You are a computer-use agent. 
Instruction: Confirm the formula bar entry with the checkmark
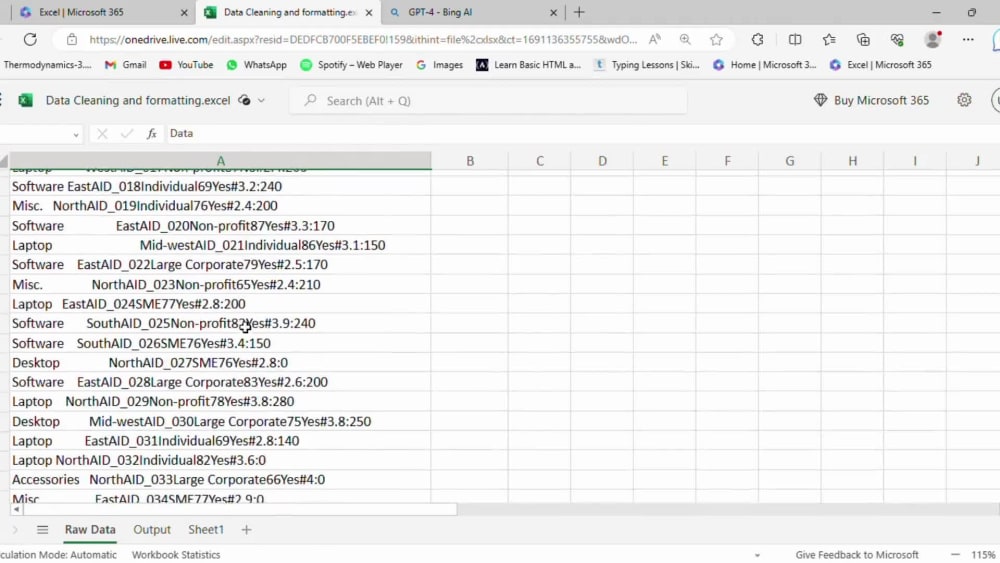point(127,133)
